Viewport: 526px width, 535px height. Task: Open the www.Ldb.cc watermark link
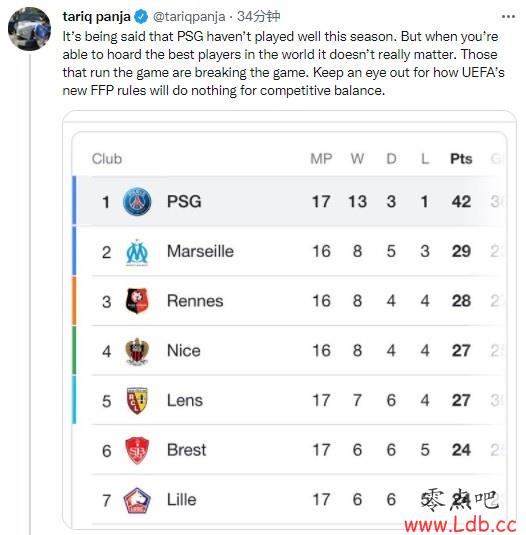click(x=459, y=525)
